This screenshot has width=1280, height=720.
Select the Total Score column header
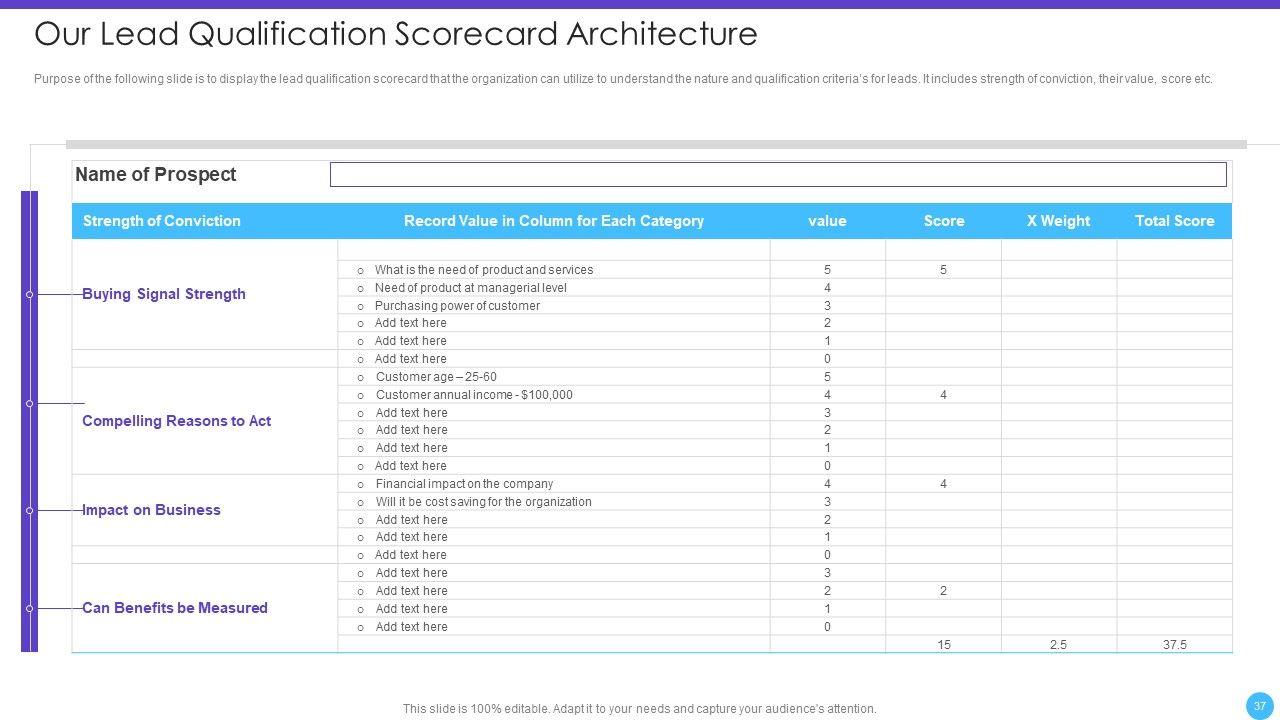tap(1174, 221)
